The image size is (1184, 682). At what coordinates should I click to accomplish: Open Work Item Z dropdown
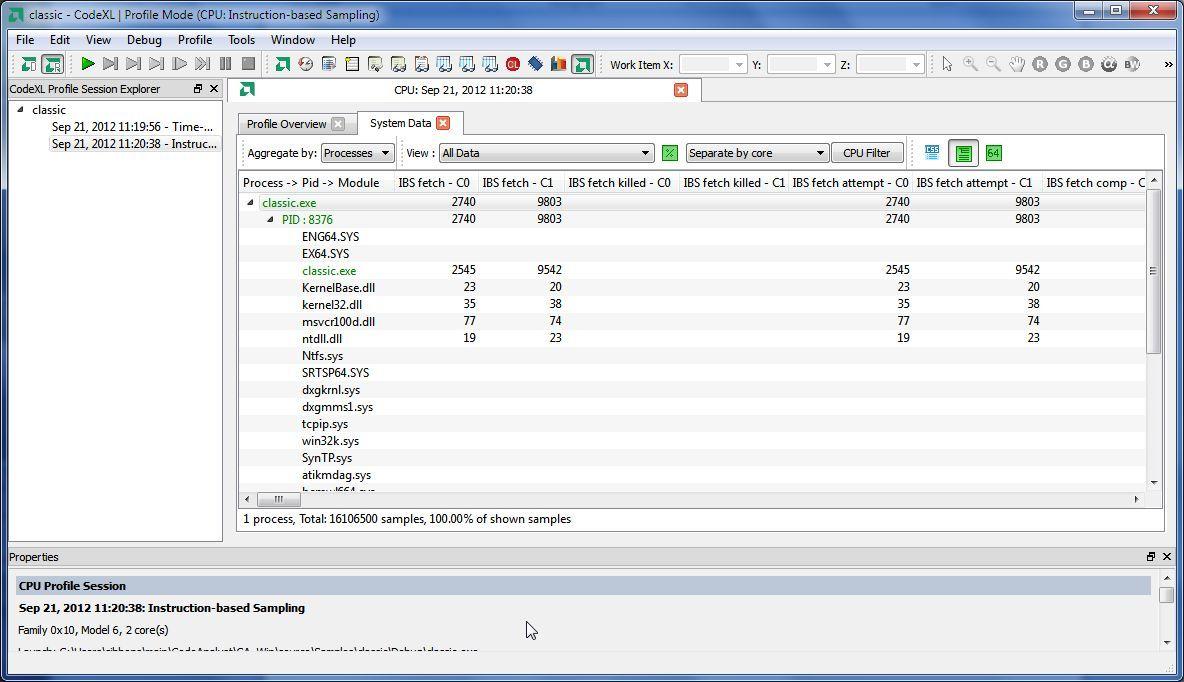[890, 65]
